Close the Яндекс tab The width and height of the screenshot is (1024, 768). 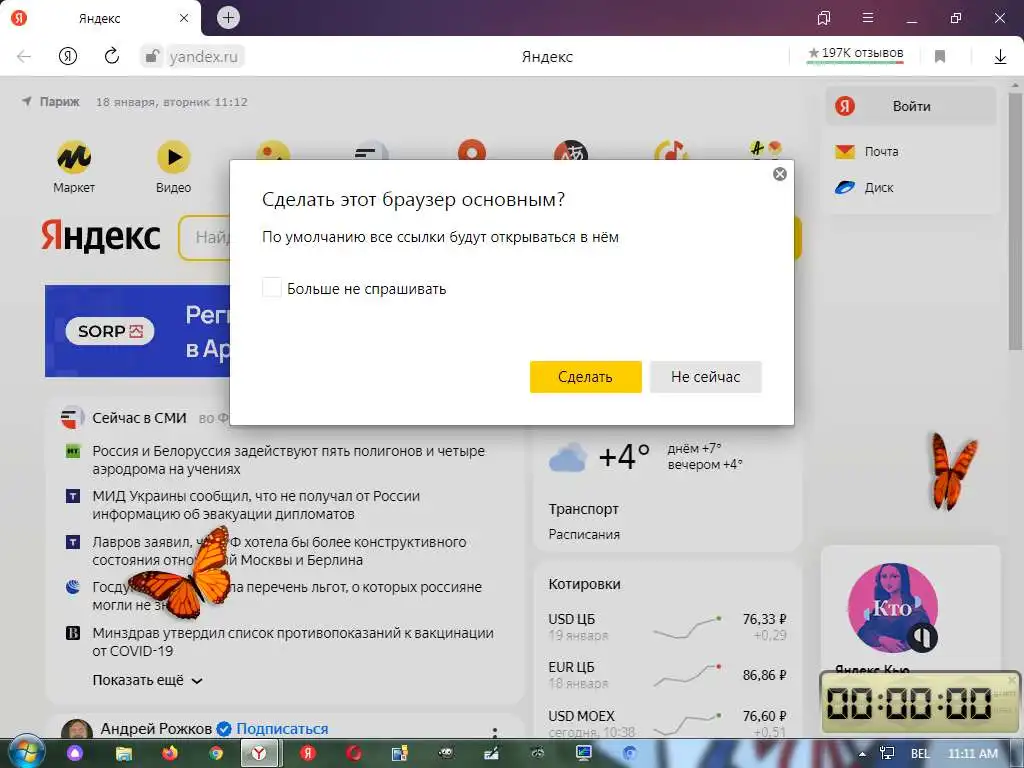184,18
